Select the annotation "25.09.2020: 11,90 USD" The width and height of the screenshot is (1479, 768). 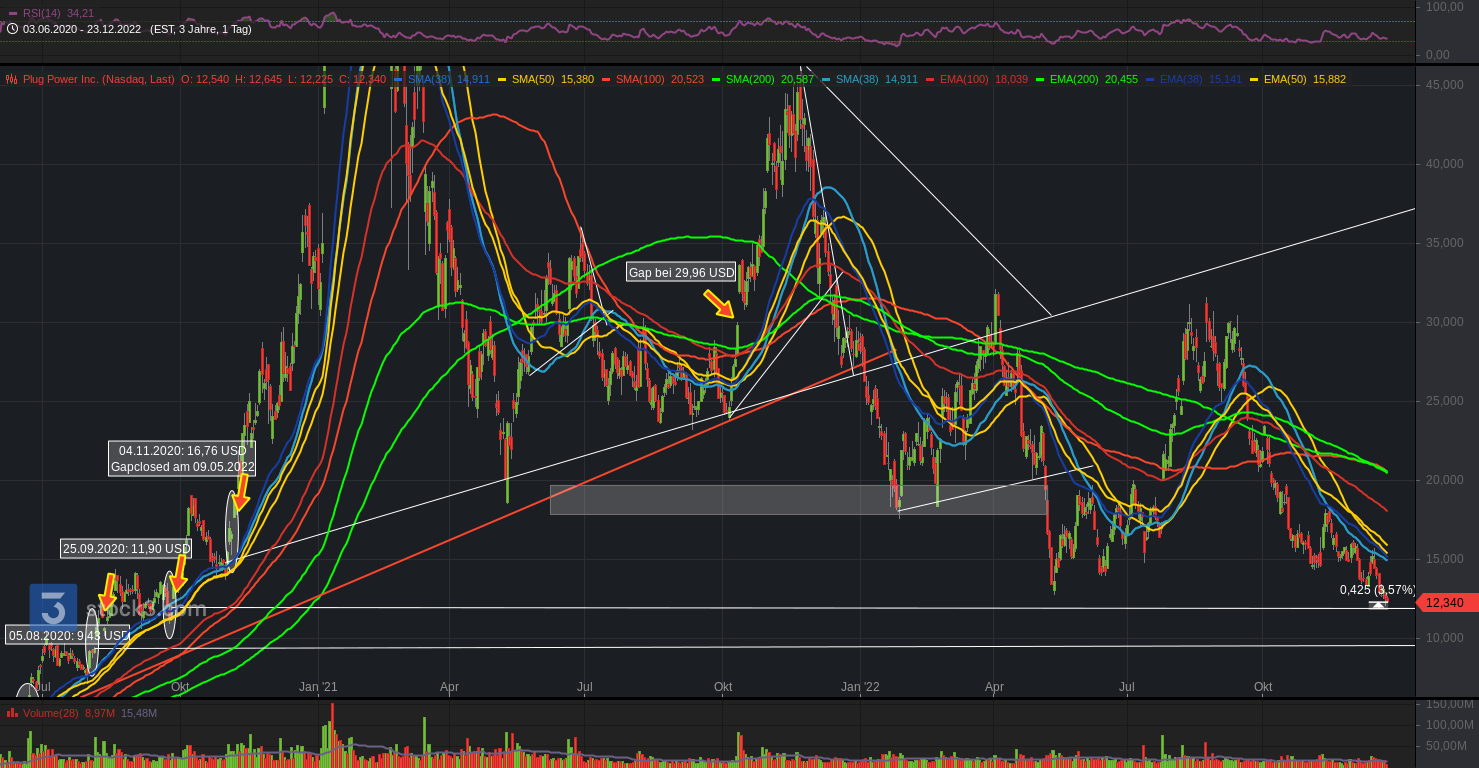tap(126, 548)
